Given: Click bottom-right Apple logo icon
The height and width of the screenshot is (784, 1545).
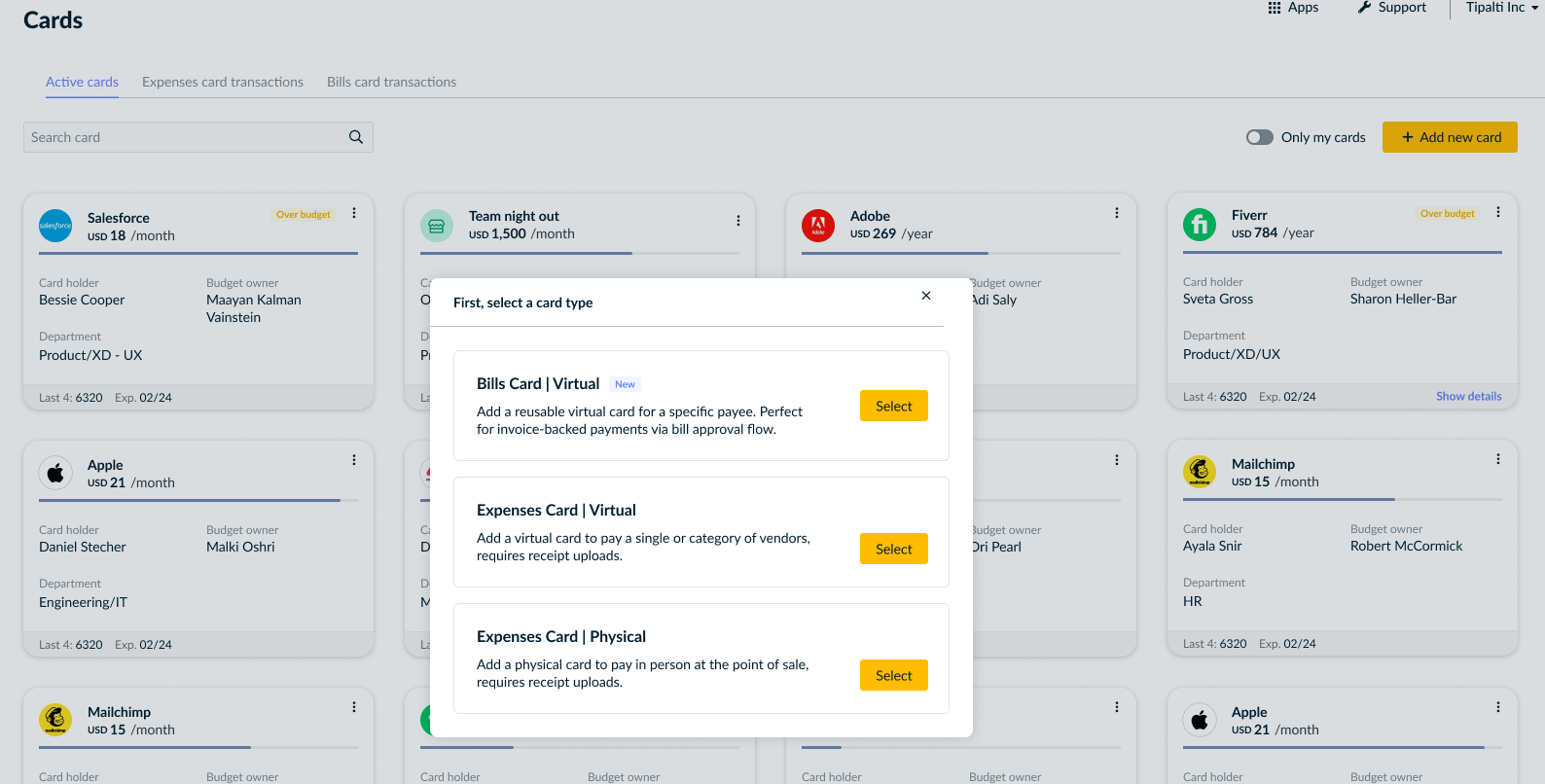Looking at the screenshot, I should coord(1200,720).
